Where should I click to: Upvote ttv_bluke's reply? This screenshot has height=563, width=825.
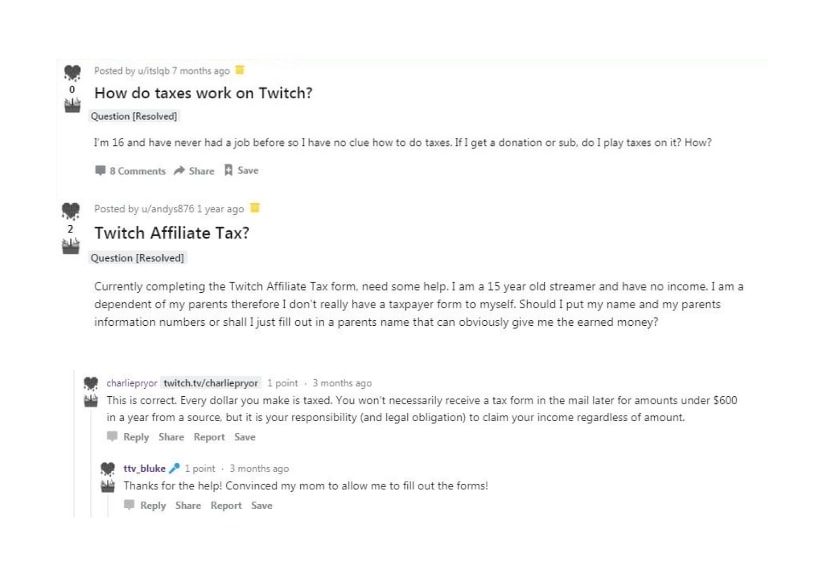tap(108, 468)
